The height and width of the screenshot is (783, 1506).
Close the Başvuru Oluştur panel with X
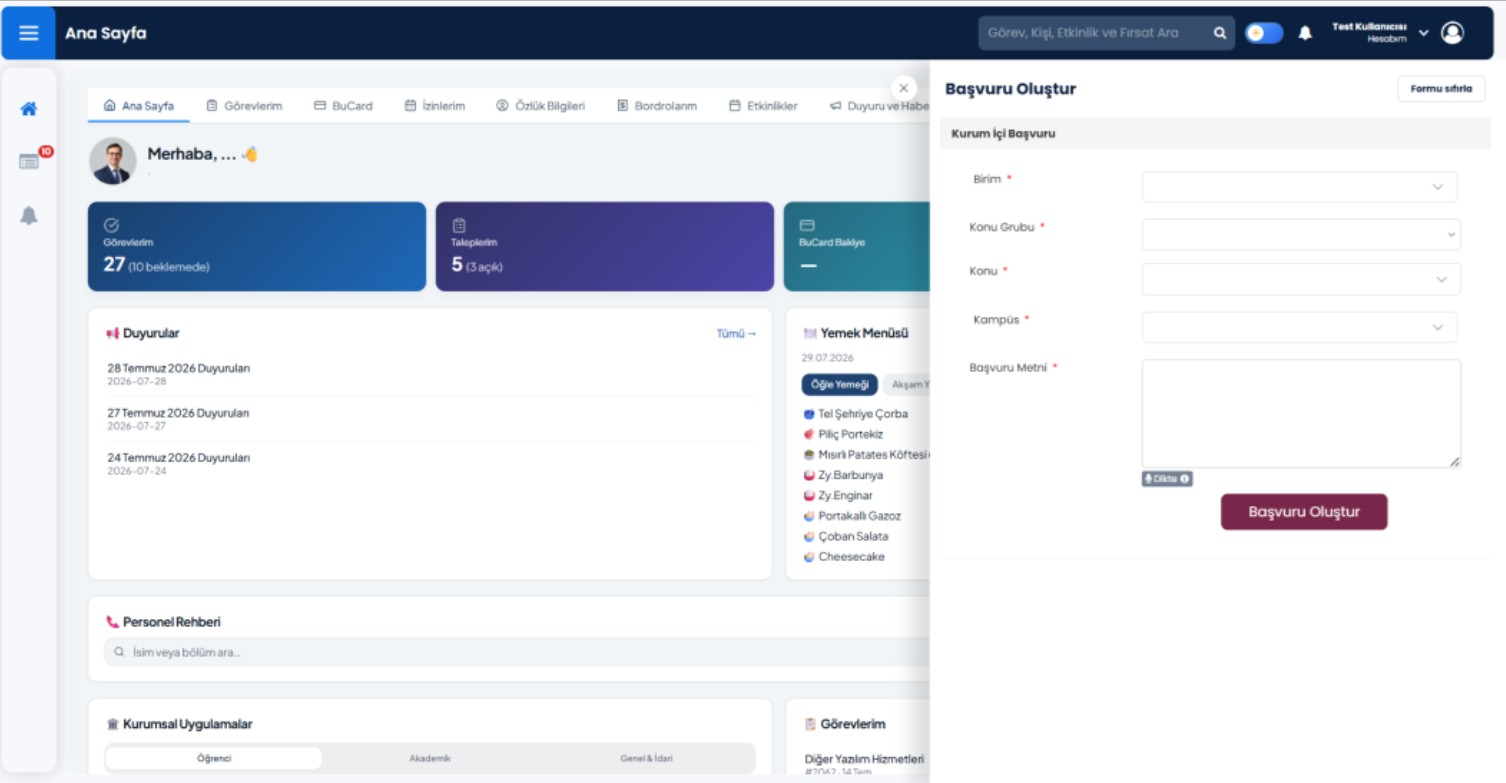[903, 88]
